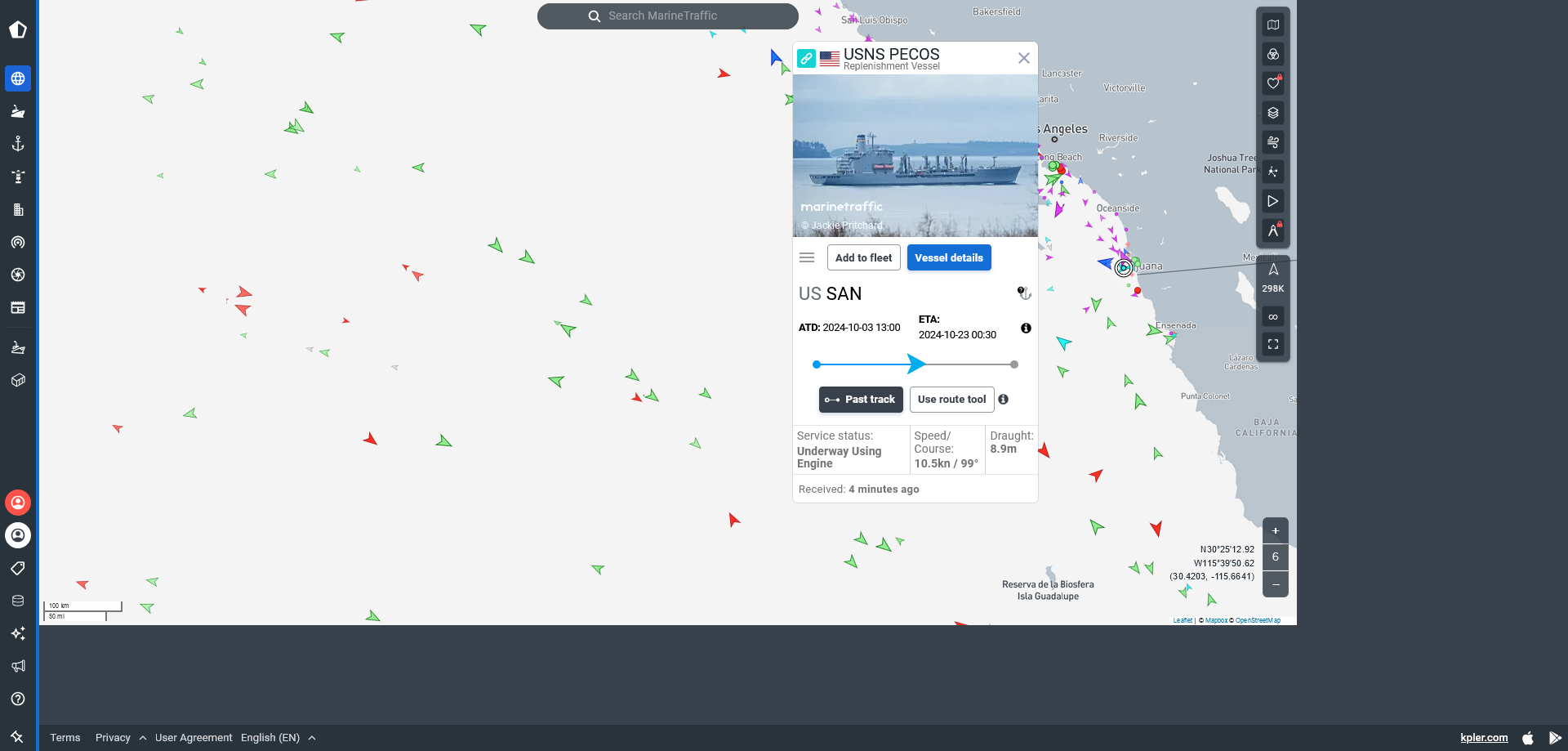This screenshot has height=751, width=1568.
Task: Open the User Agreement footer link
Action: click(x=194, y=737)
